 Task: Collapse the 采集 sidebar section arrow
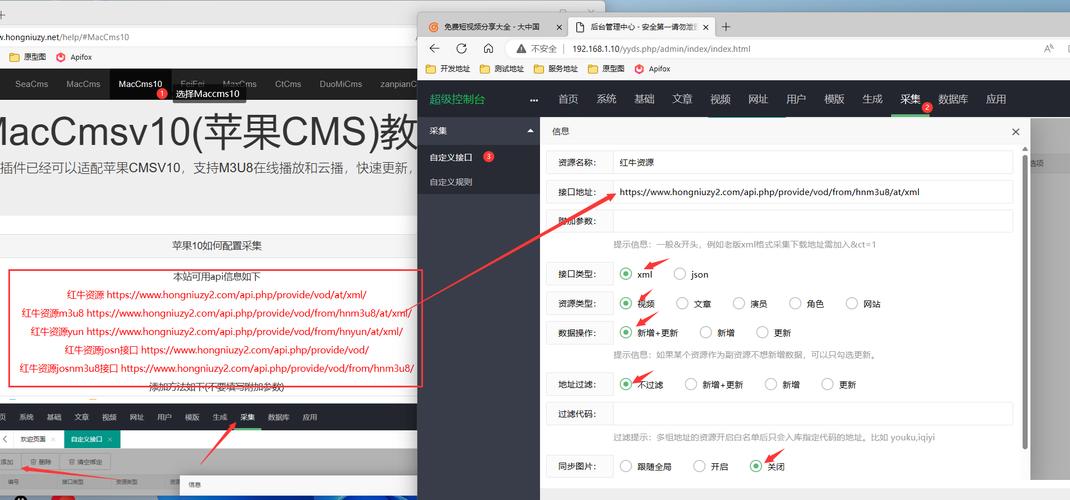530,130
